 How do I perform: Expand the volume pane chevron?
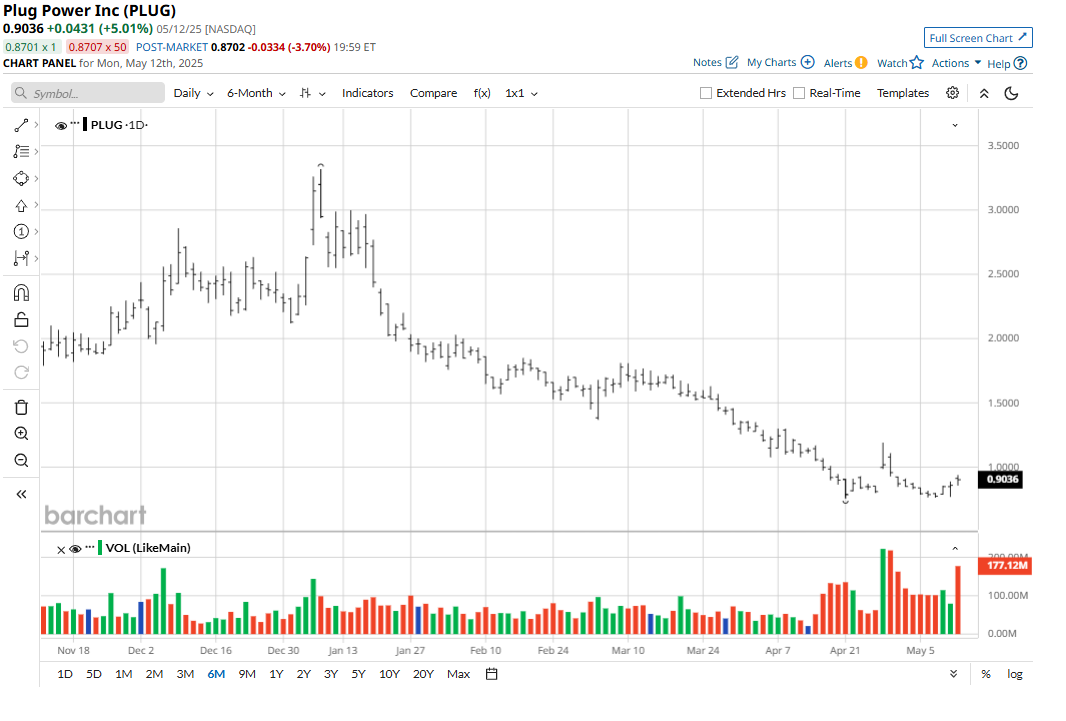pos(955,548)
